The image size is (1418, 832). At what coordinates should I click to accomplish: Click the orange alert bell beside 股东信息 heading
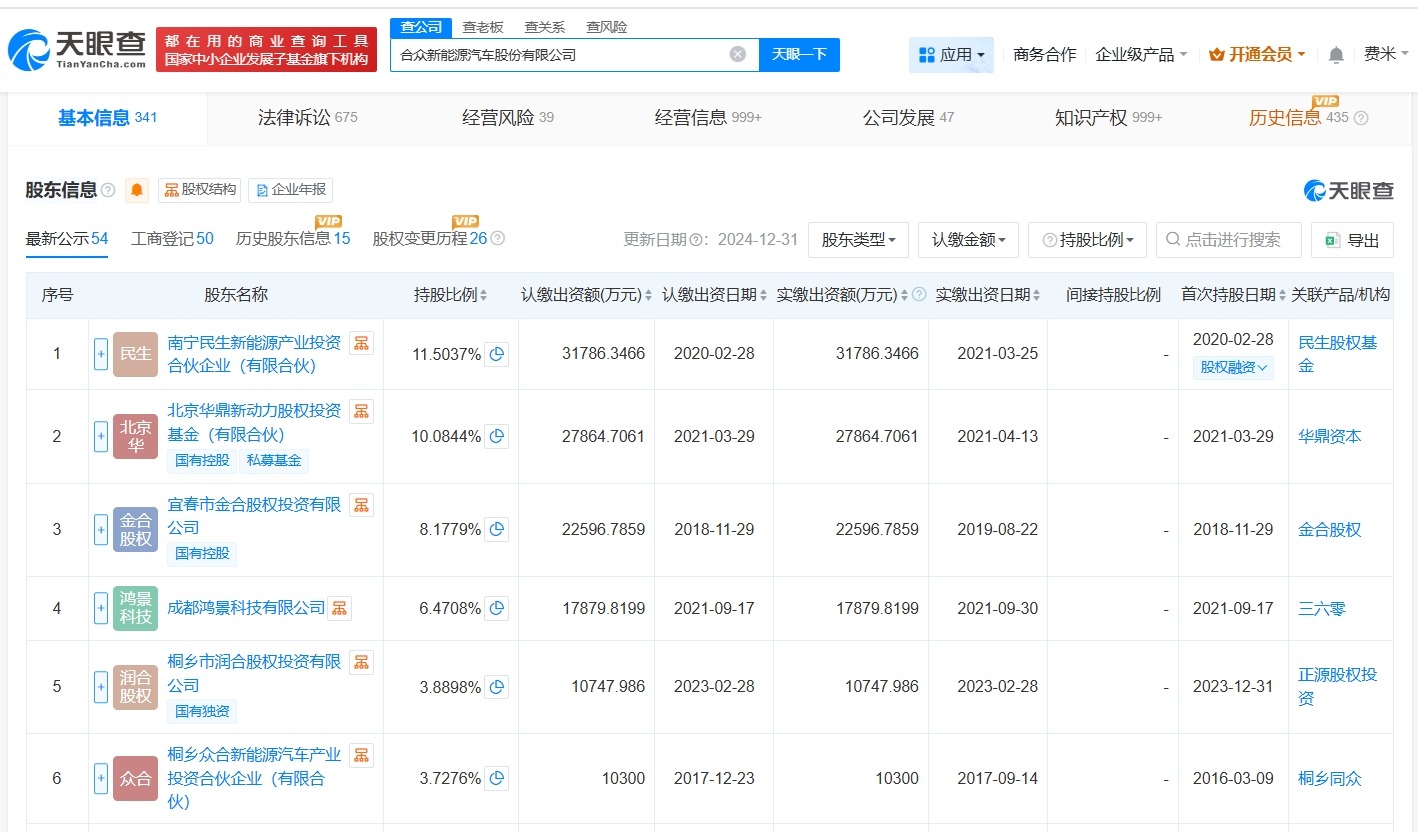click(137, 189)
